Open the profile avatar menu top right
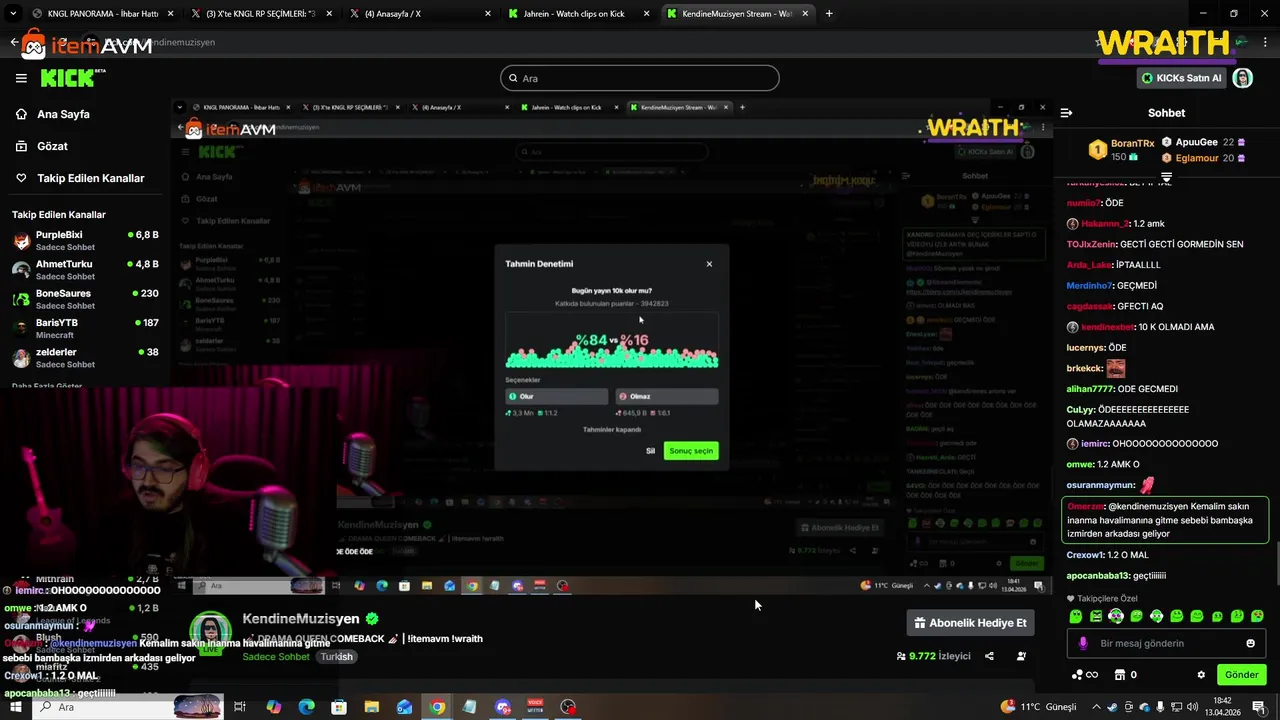This screenshot has height=720, width=1280. [1243, 78]
